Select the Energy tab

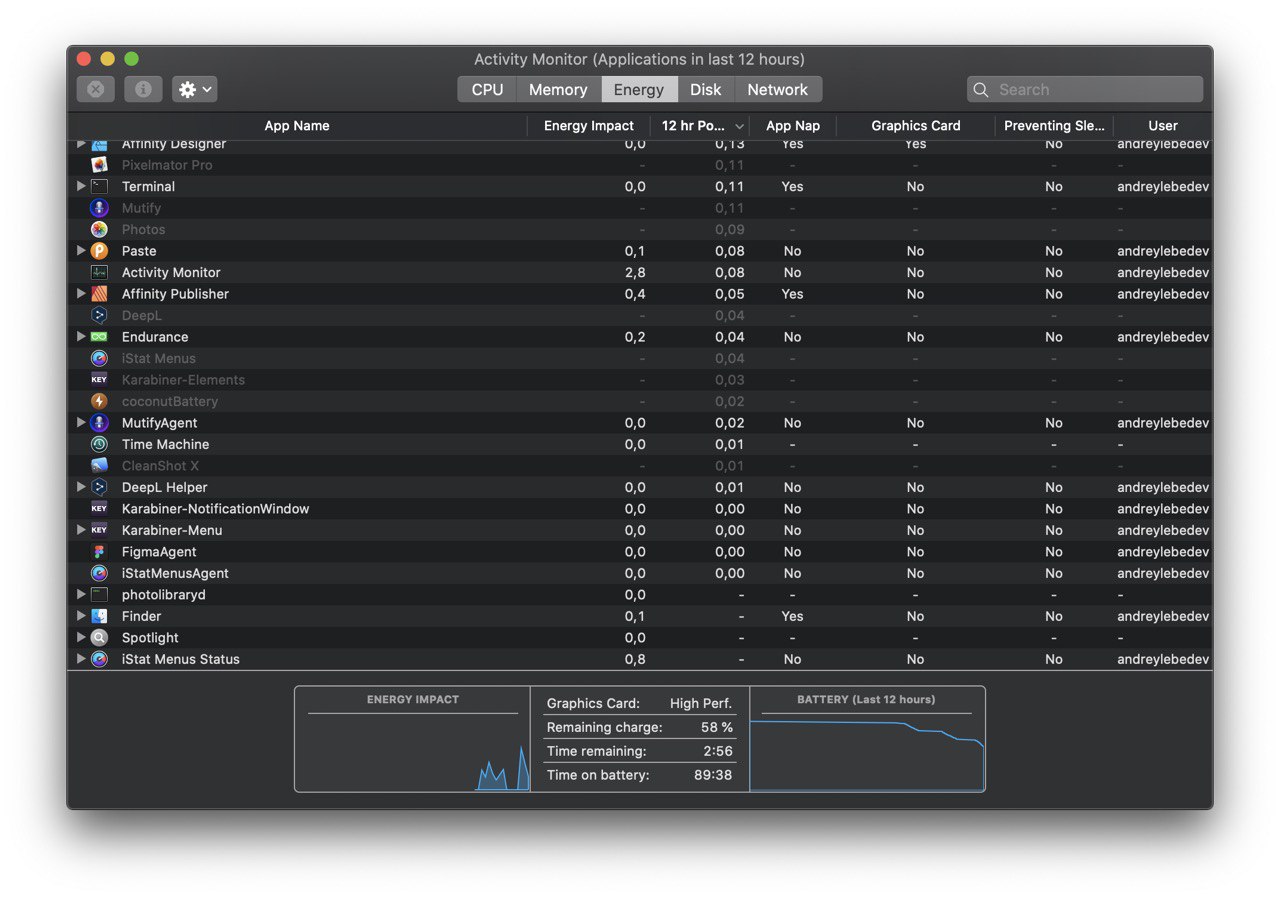pyautogui.click(x=639, y=89)
